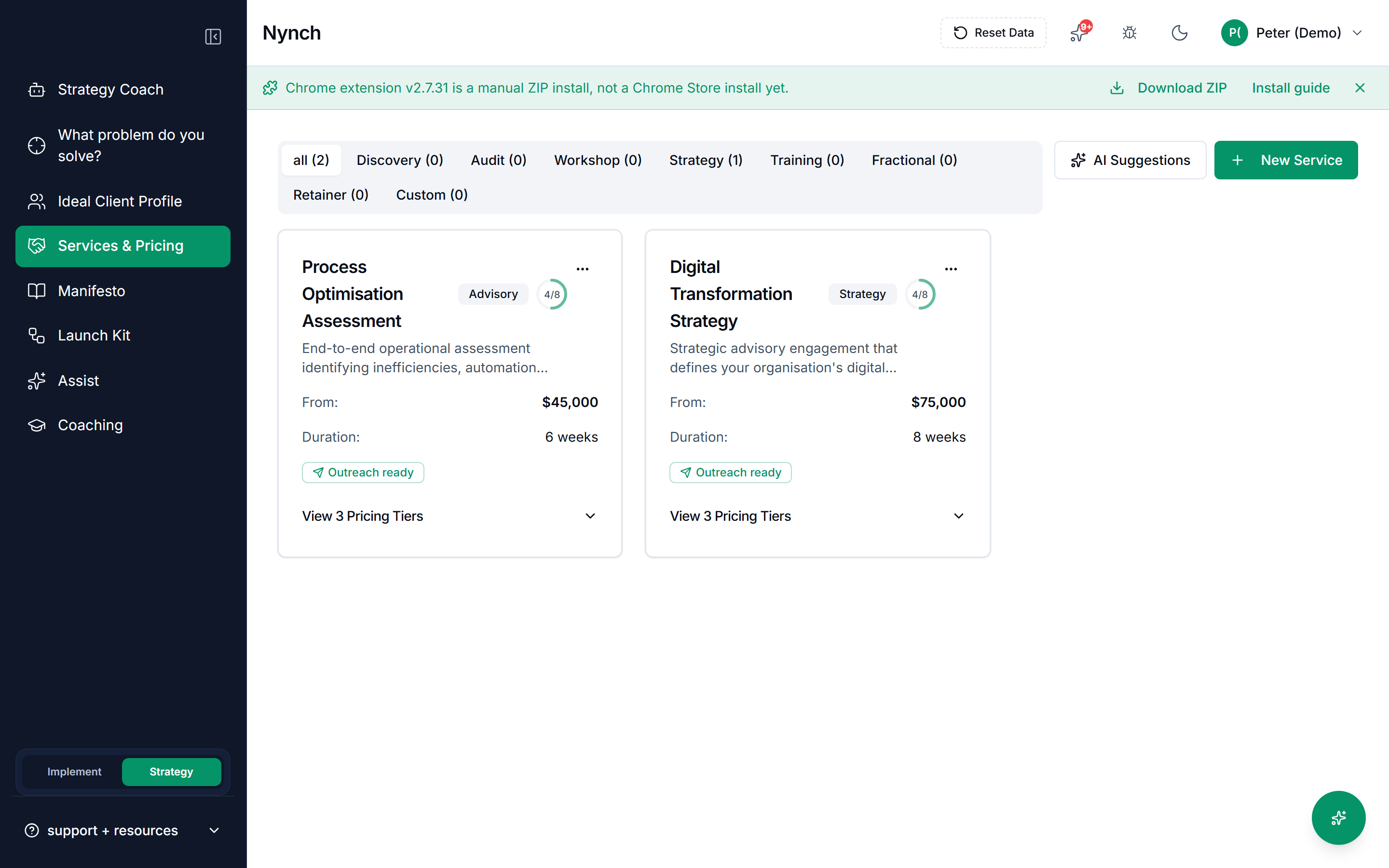
Task: Click Reset Data button
Action: tap(993, 33)
